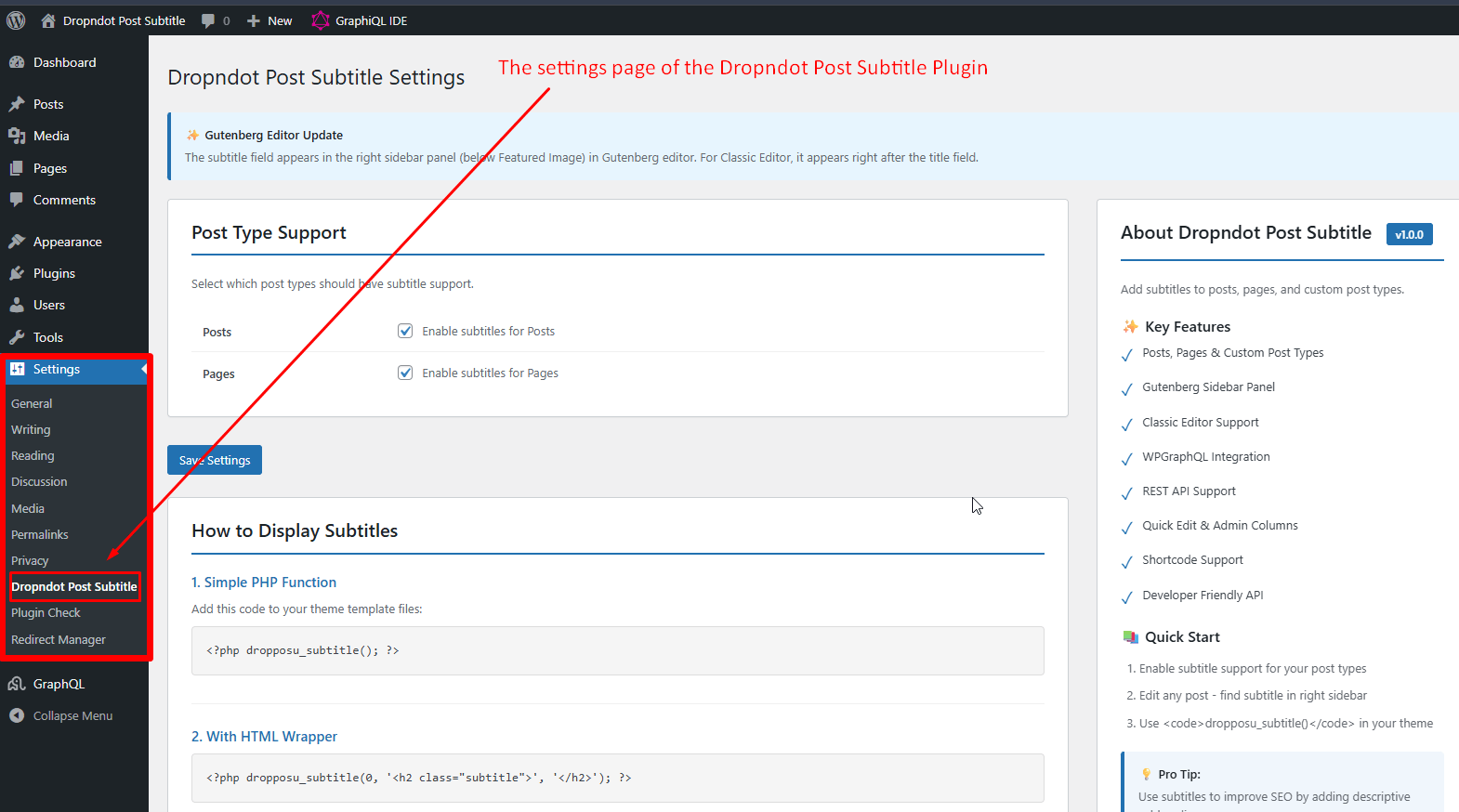The image size is (1459, 812).
Task: Open the WordPress logo menu
Action: [x=16, y=20]
